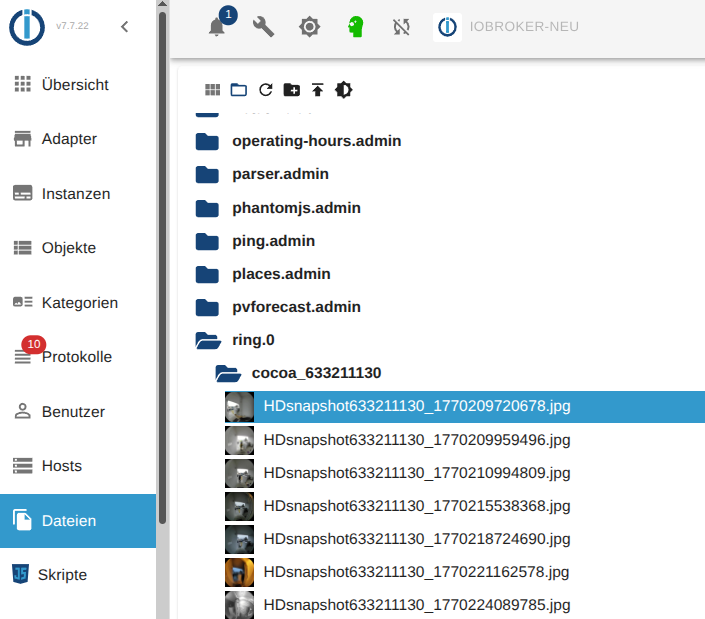705x619 pixels.
Task: Click thumbnail of snapshot ending 1770209959496
Action: (240, 440)
